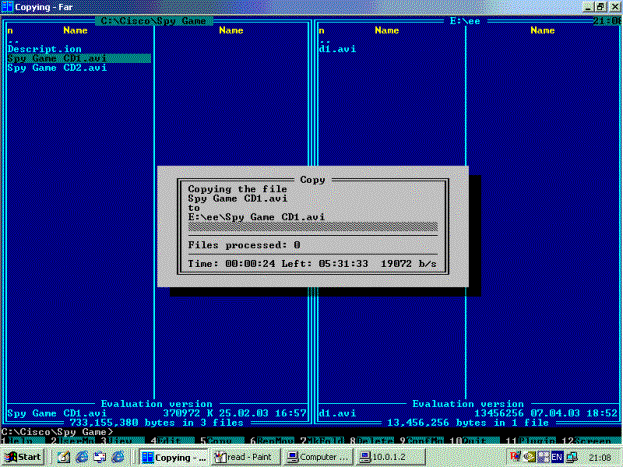Select Spy Game CD2.avi in file list
This screenshot has height=467, width=623.
point(57,68)
